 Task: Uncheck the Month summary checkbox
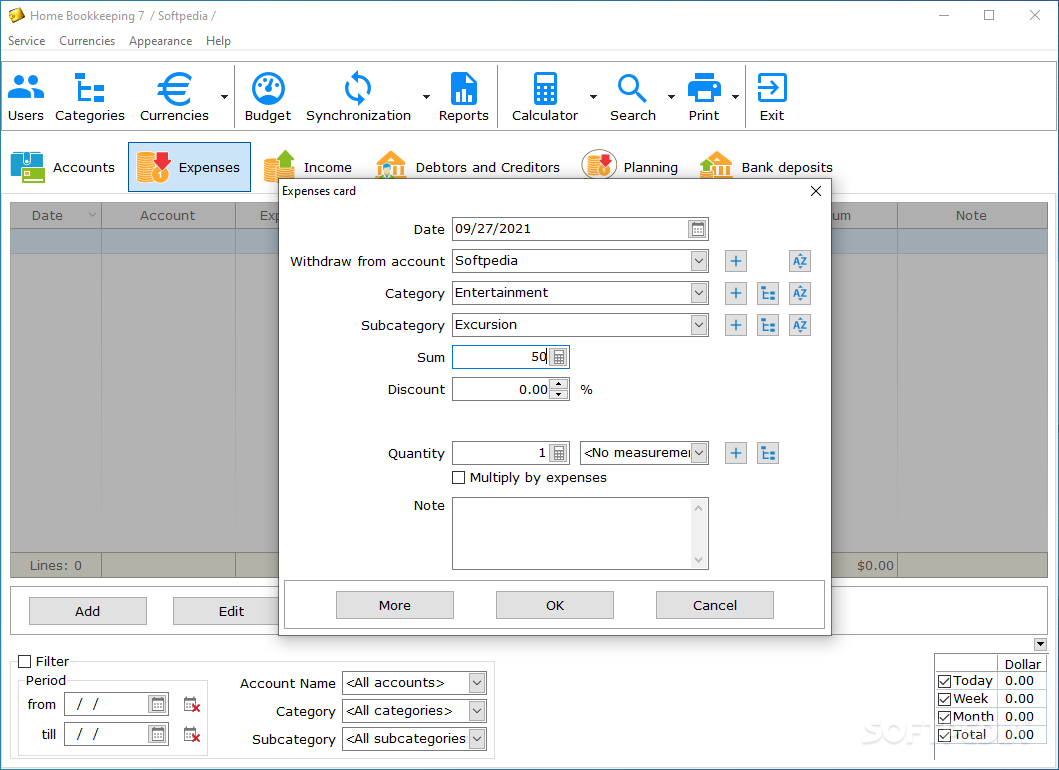(x=945, y=717)
